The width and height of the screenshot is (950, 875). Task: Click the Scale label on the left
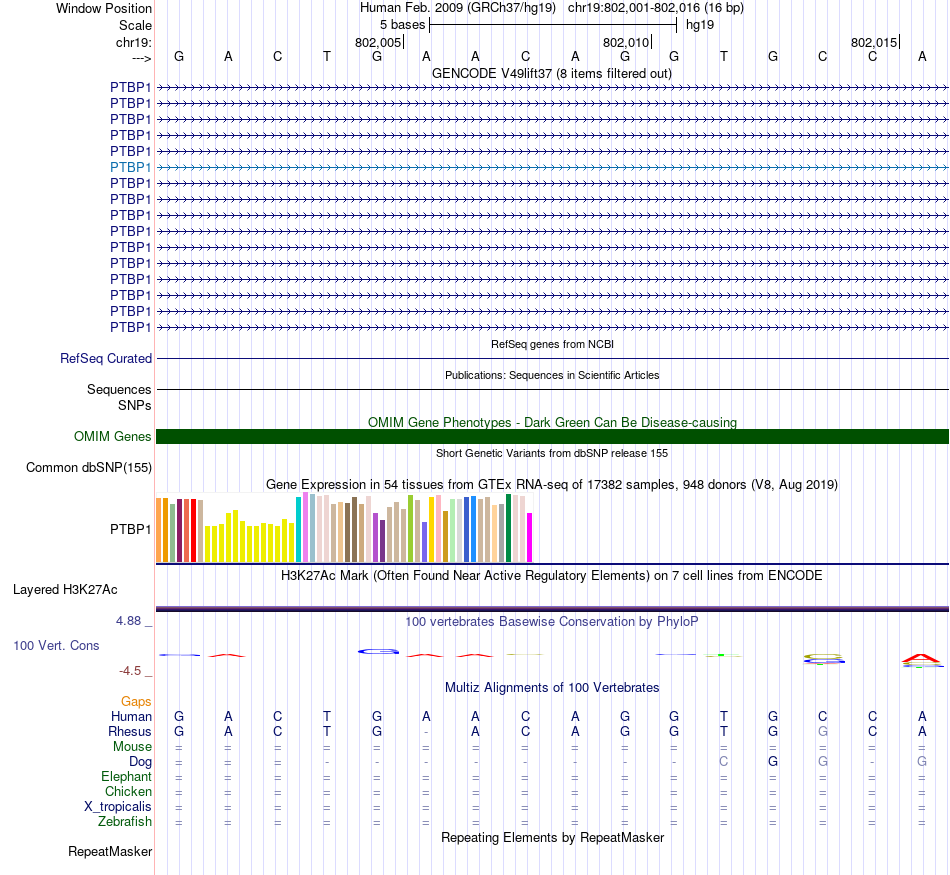coord(135,25)
